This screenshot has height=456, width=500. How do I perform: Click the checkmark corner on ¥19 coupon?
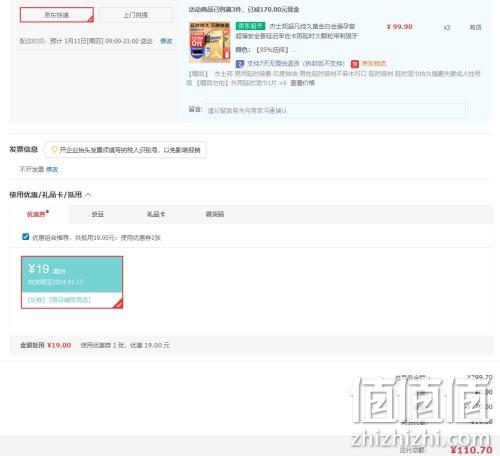coord(118,304)
